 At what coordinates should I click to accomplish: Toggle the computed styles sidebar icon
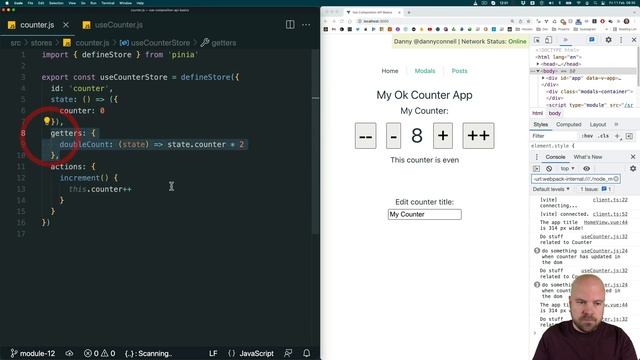click(x=629, y=136)
